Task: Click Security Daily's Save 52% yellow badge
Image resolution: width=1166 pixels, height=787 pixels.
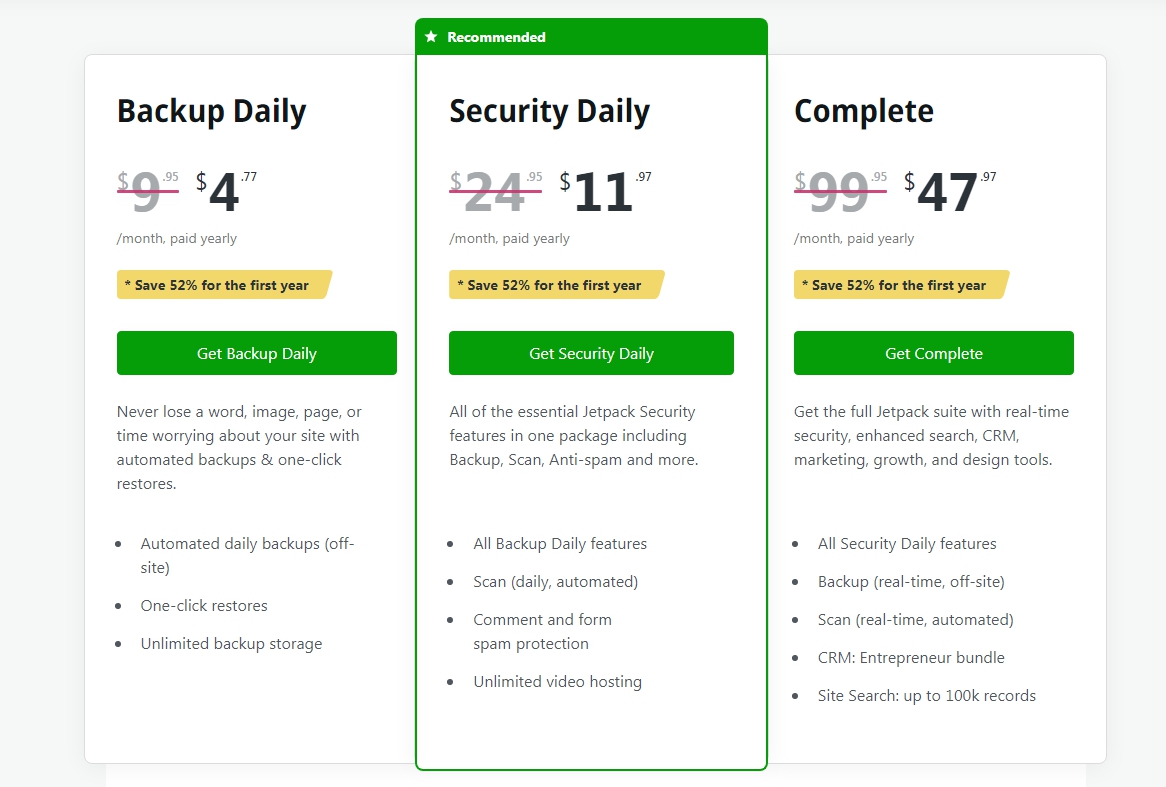Action: 554,285
